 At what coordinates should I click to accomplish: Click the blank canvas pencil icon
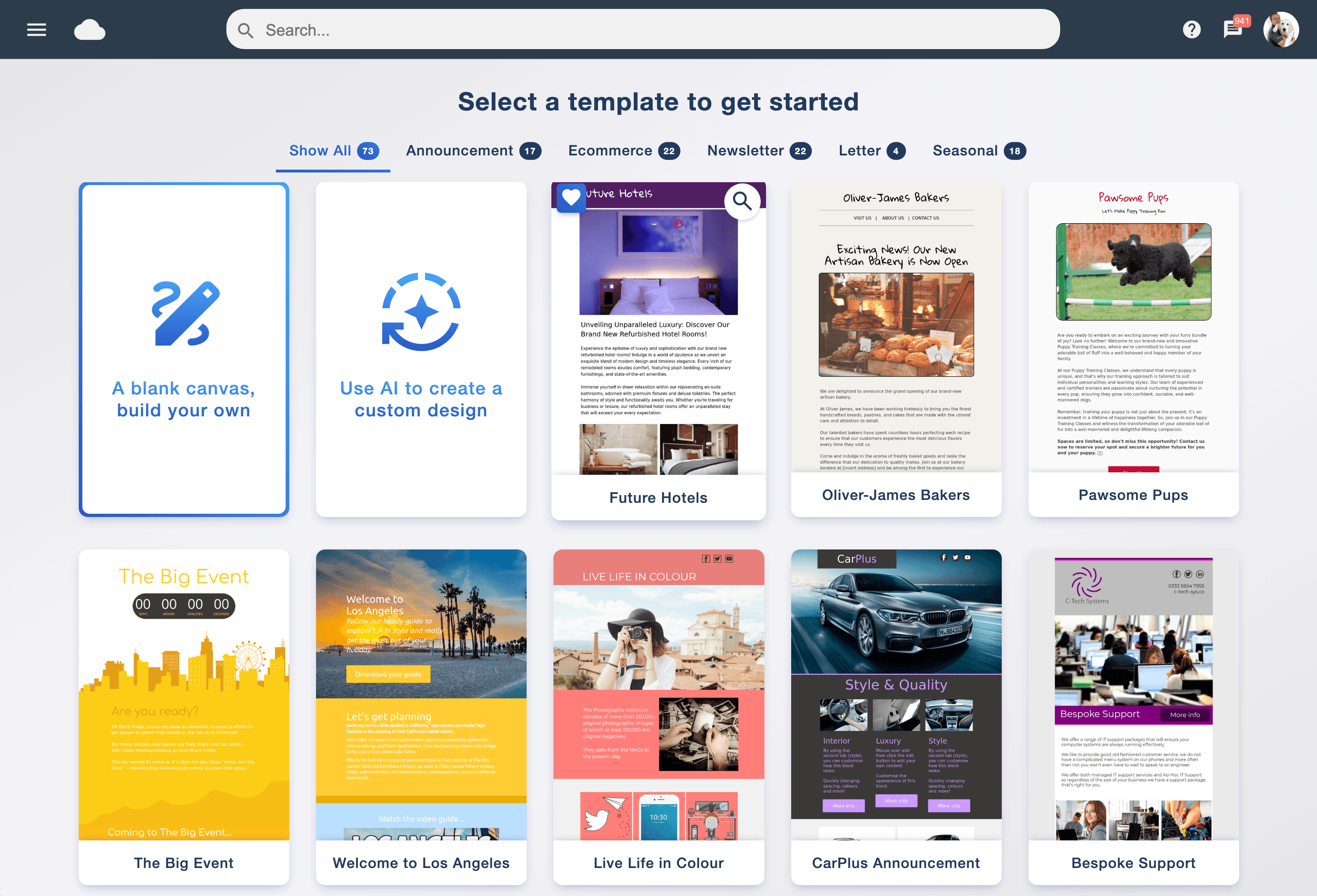pyautogui.click(x=185, y=313)
